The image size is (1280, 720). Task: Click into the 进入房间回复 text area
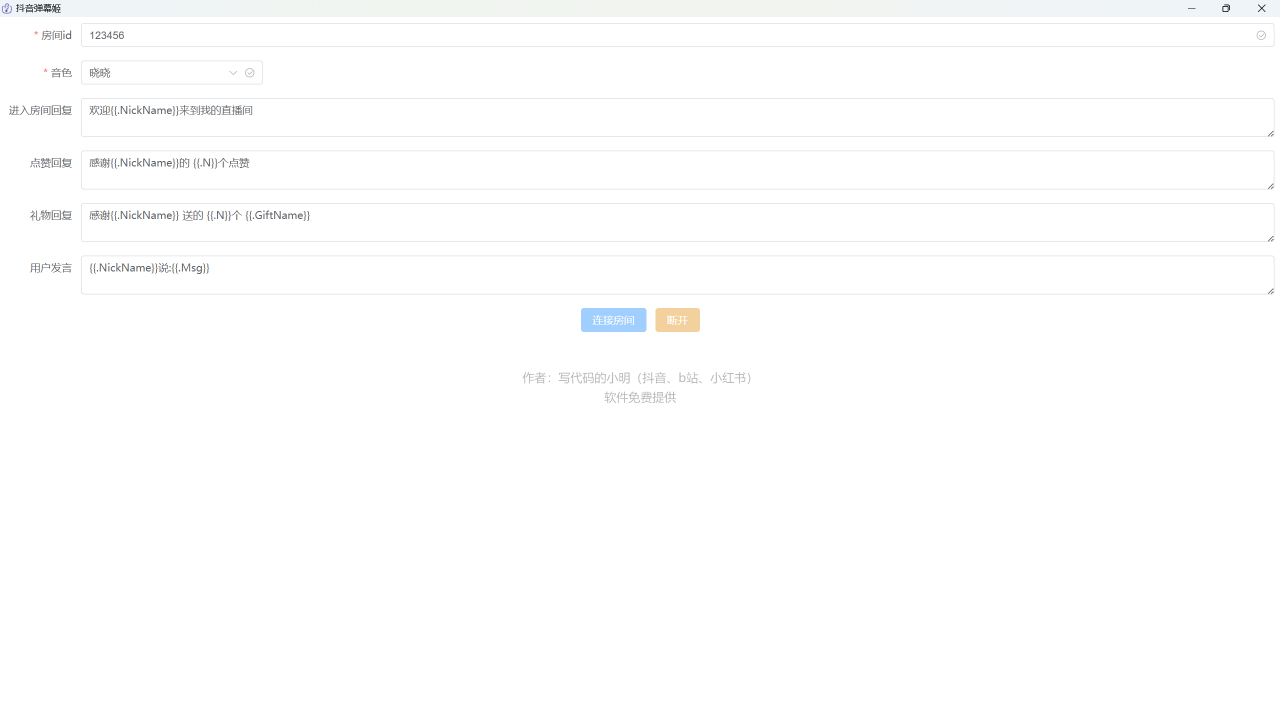677,118
